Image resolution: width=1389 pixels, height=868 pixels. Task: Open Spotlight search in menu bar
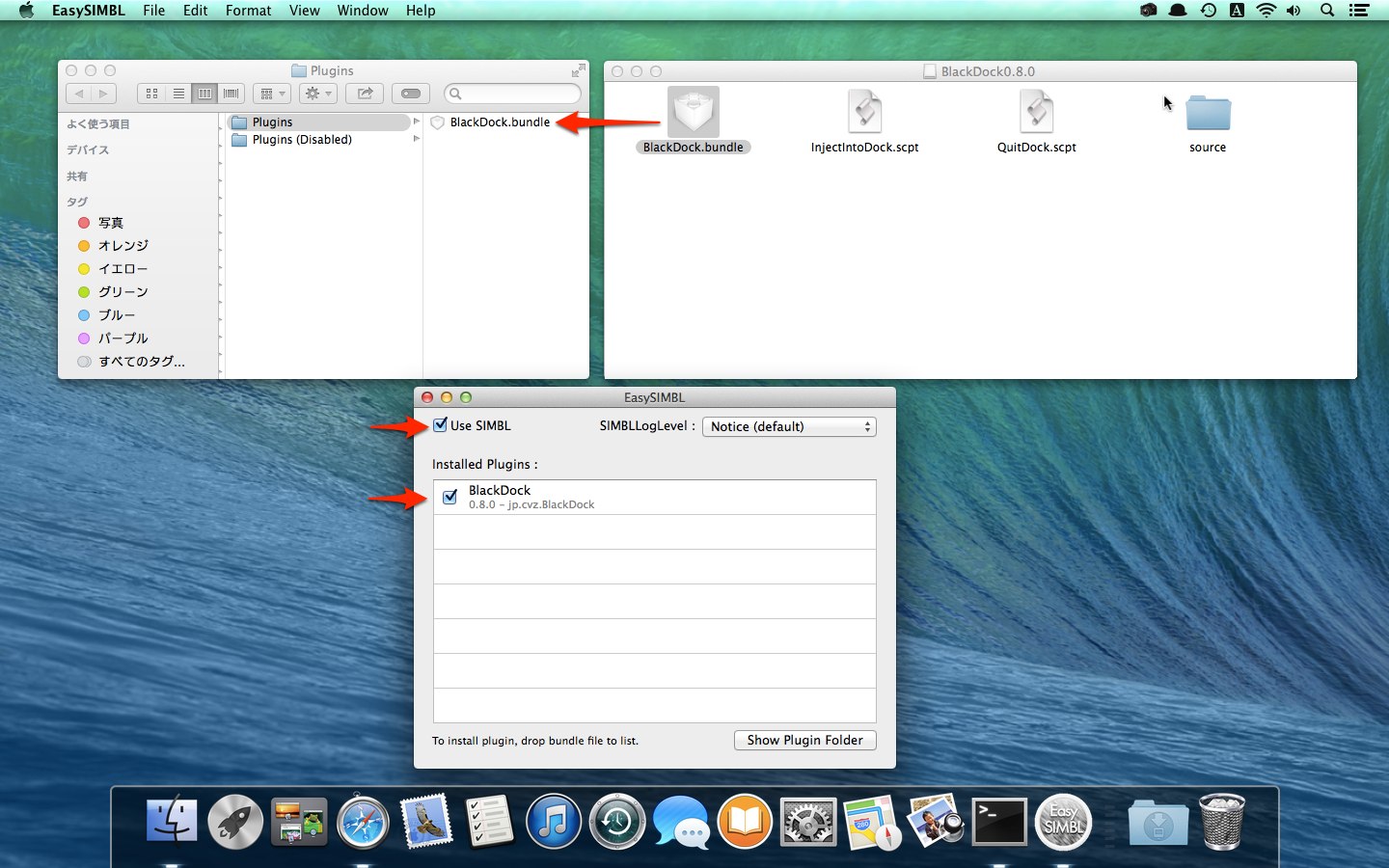coord(1327,11)
